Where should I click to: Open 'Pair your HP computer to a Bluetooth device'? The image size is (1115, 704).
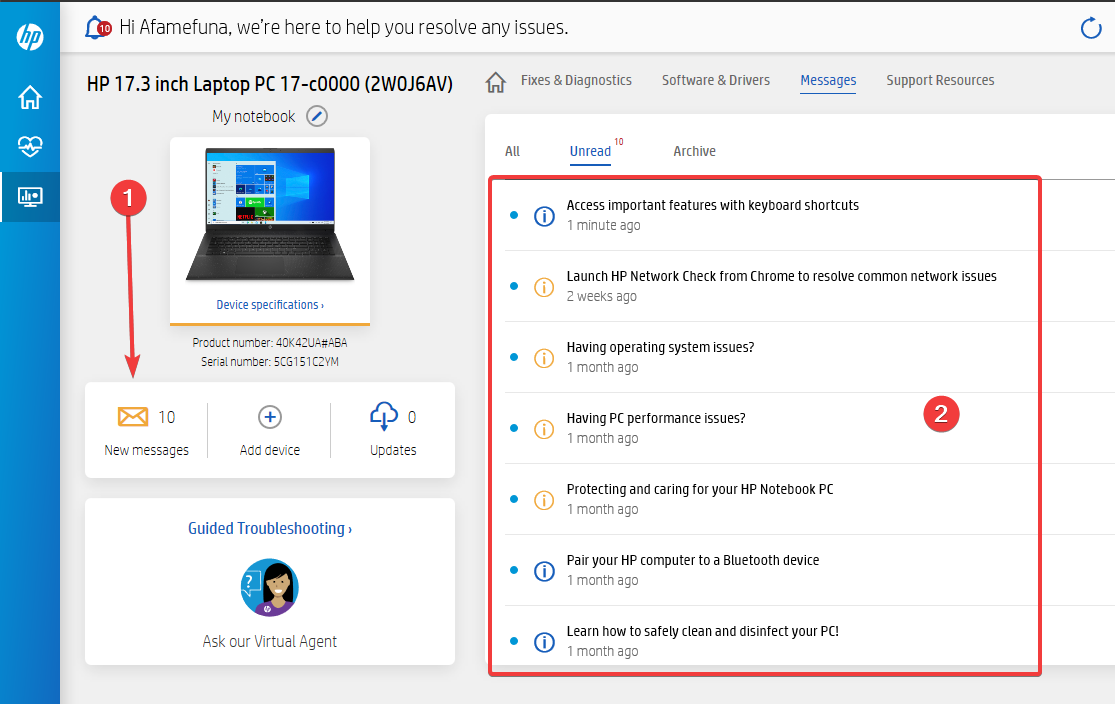[x=693, y=560]
